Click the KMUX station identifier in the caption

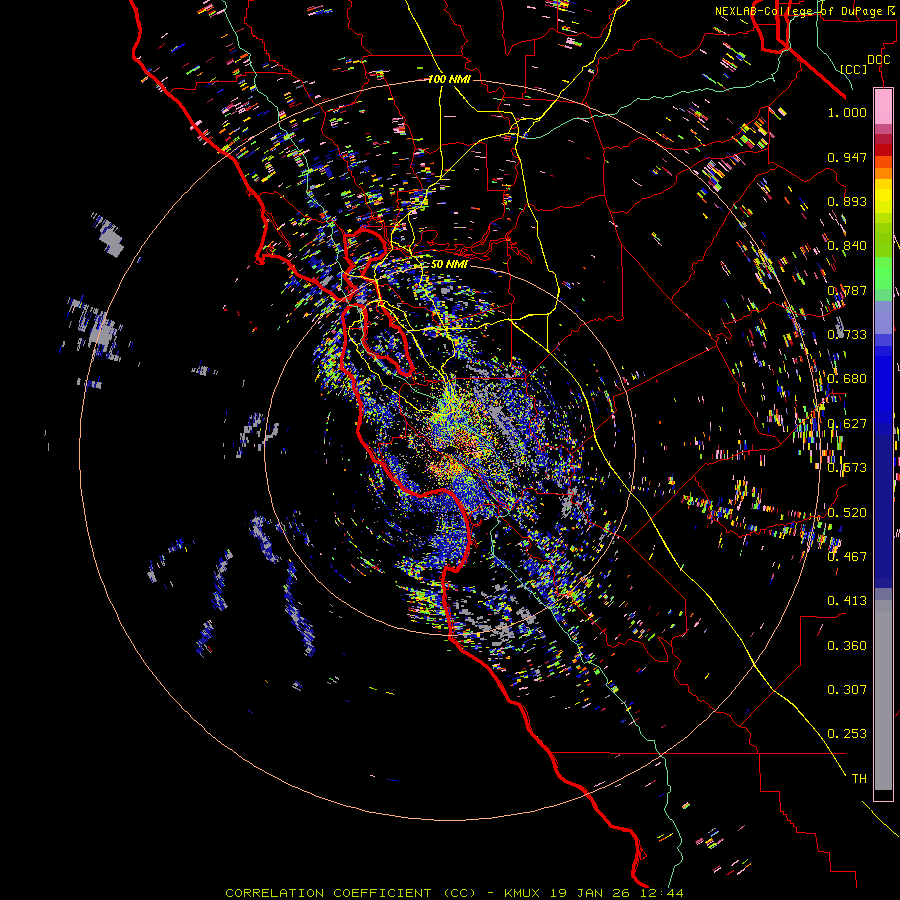click(523, 893)
